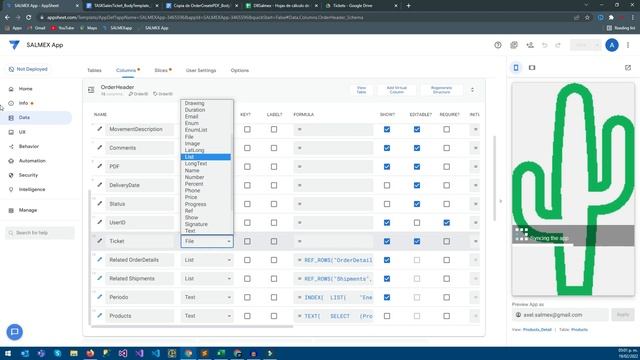Open the help question mark icon
This screenshot has width=640, height=360.
click(x=498, y=45)
